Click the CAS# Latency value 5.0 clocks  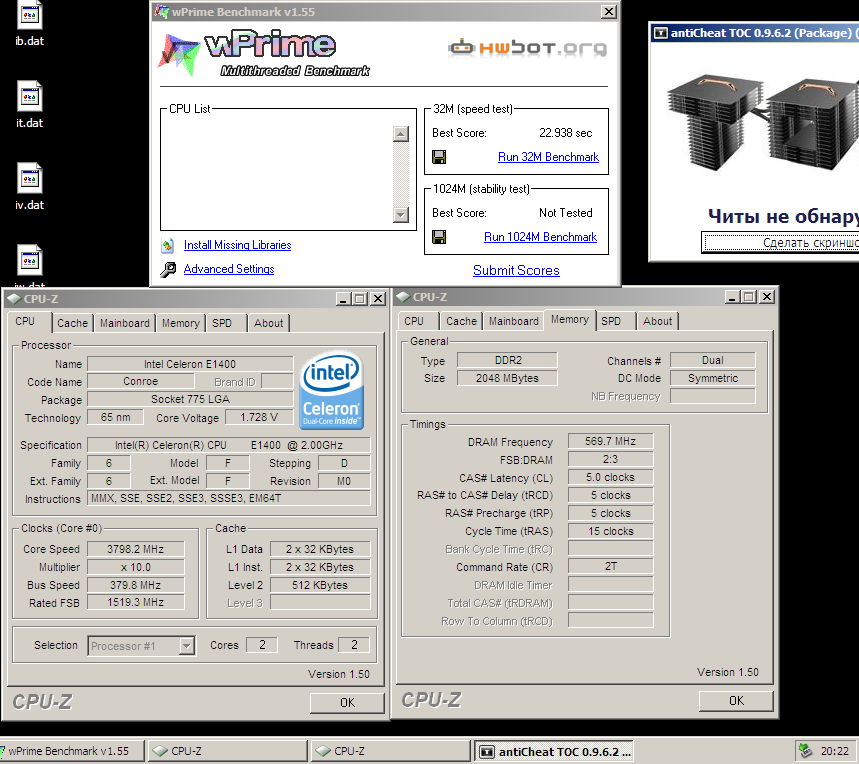(610, 478)
